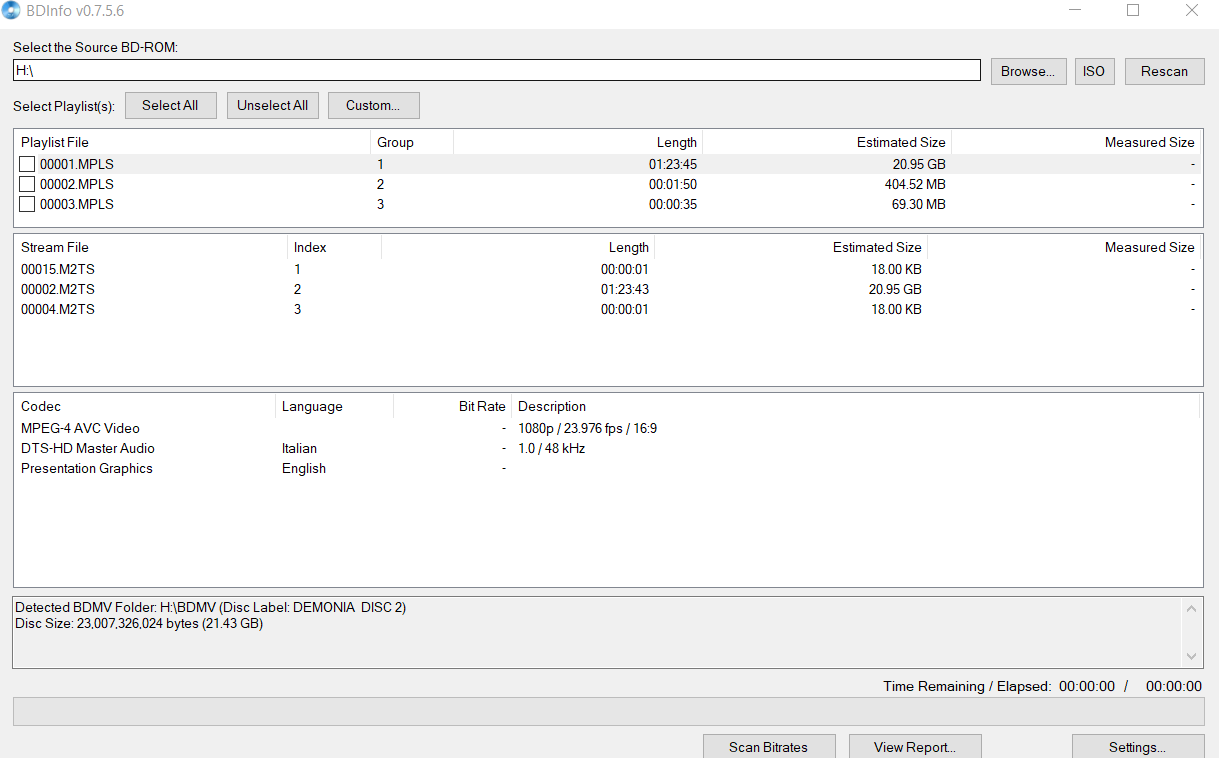1219x758 pixels.
Task: Click Unselect All playlists button
Action: click(272, 105)
